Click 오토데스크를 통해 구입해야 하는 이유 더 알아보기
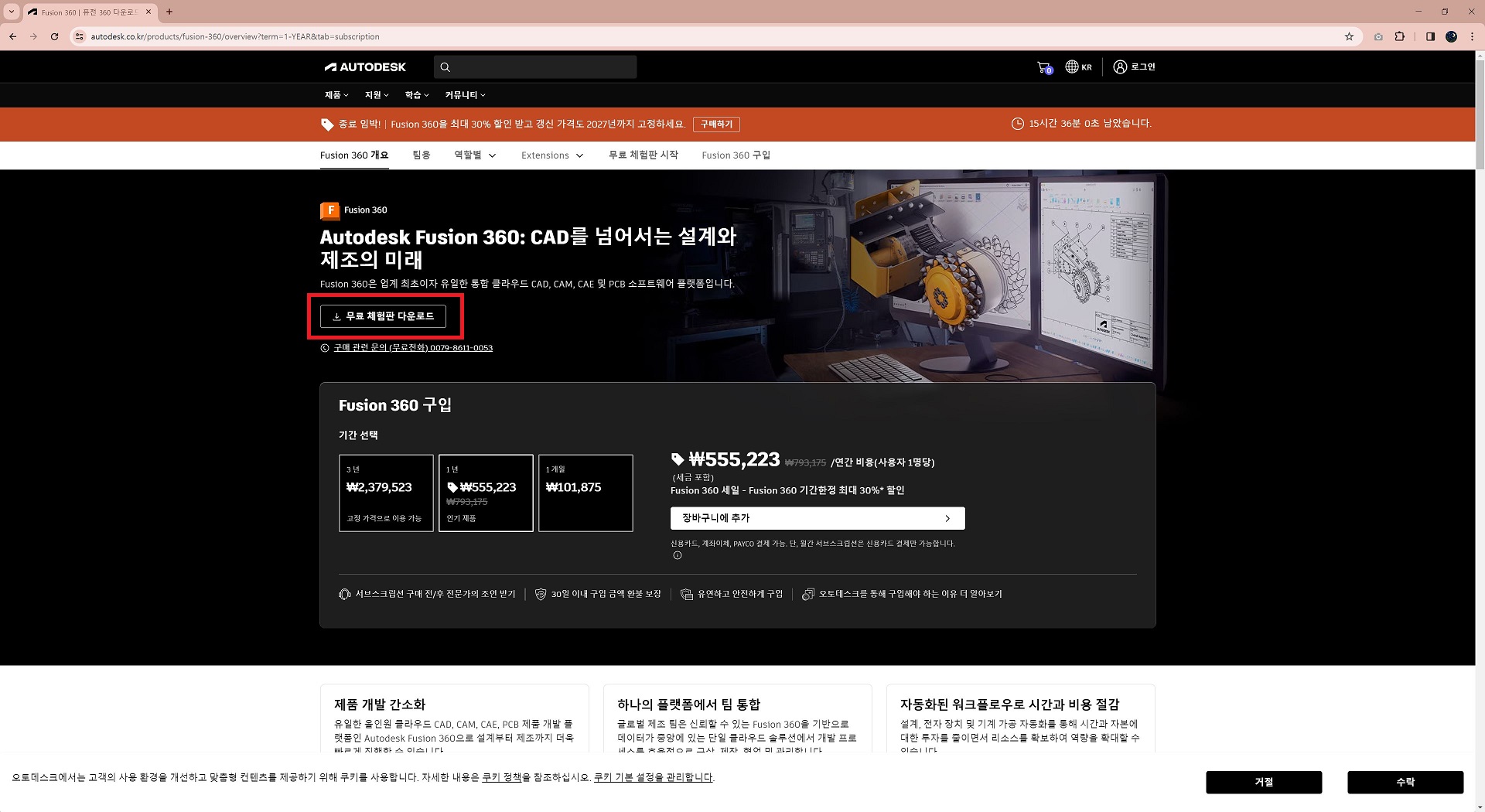This screenshot has height=812, width=1485. point(910,594)
